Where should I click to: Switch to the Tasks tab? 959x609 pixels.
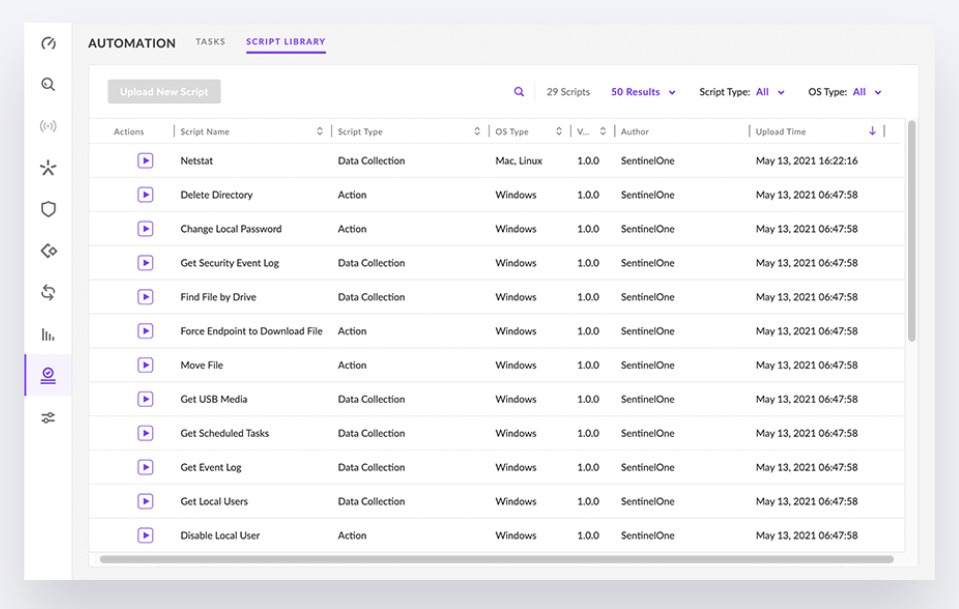tap(210, 42)
